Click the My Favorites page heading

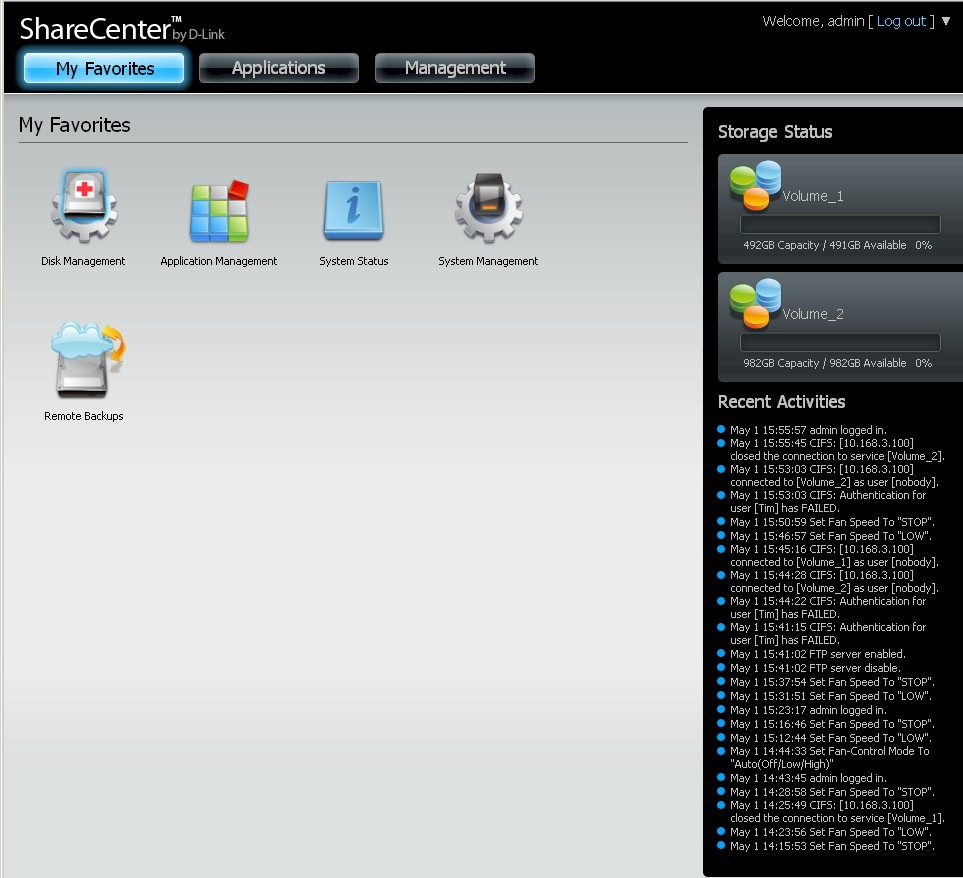point(74,125)
